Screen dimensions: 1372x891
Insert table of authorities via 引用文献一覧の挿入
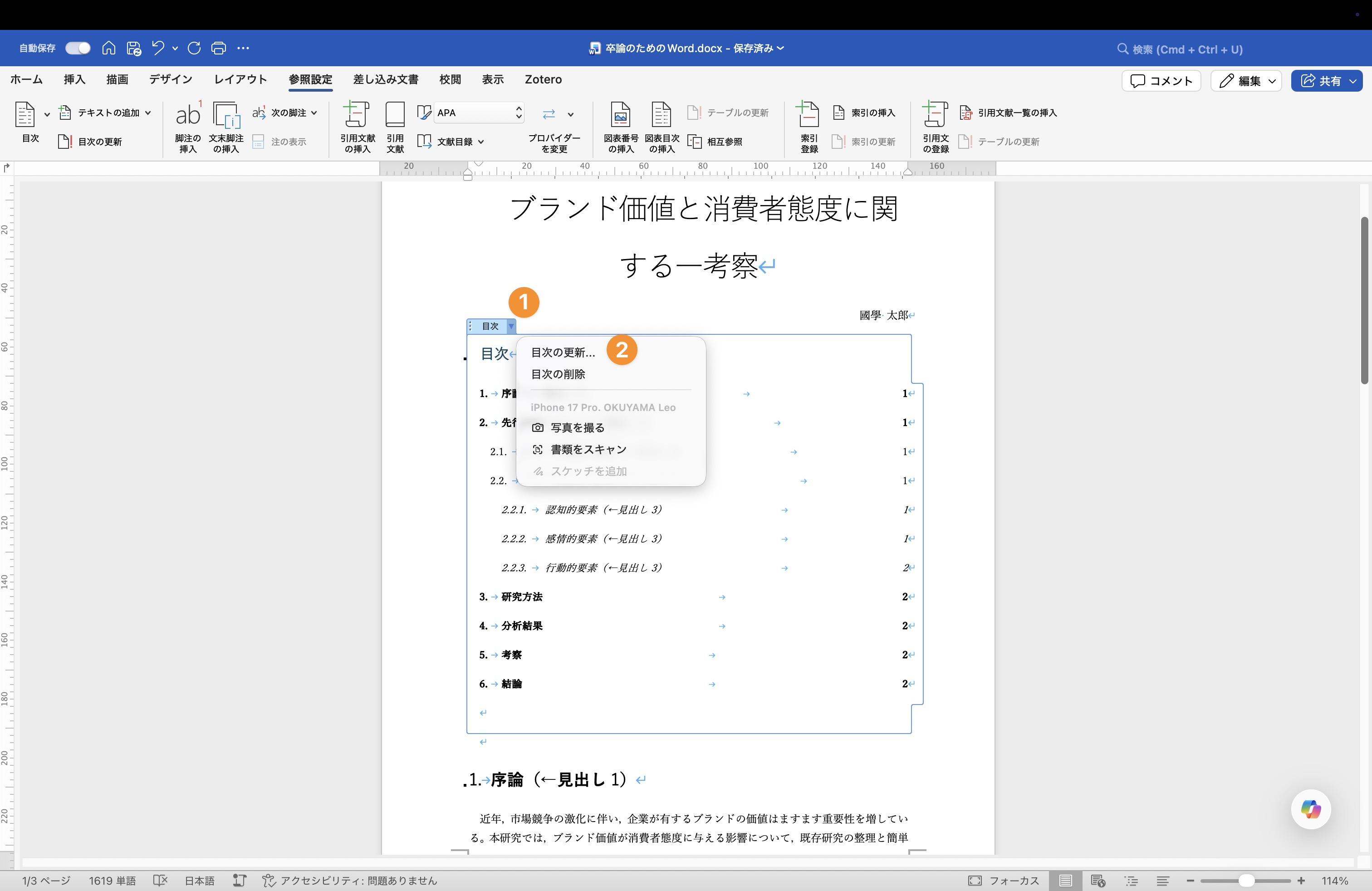pyautogui.click(x=1009, y=113)
